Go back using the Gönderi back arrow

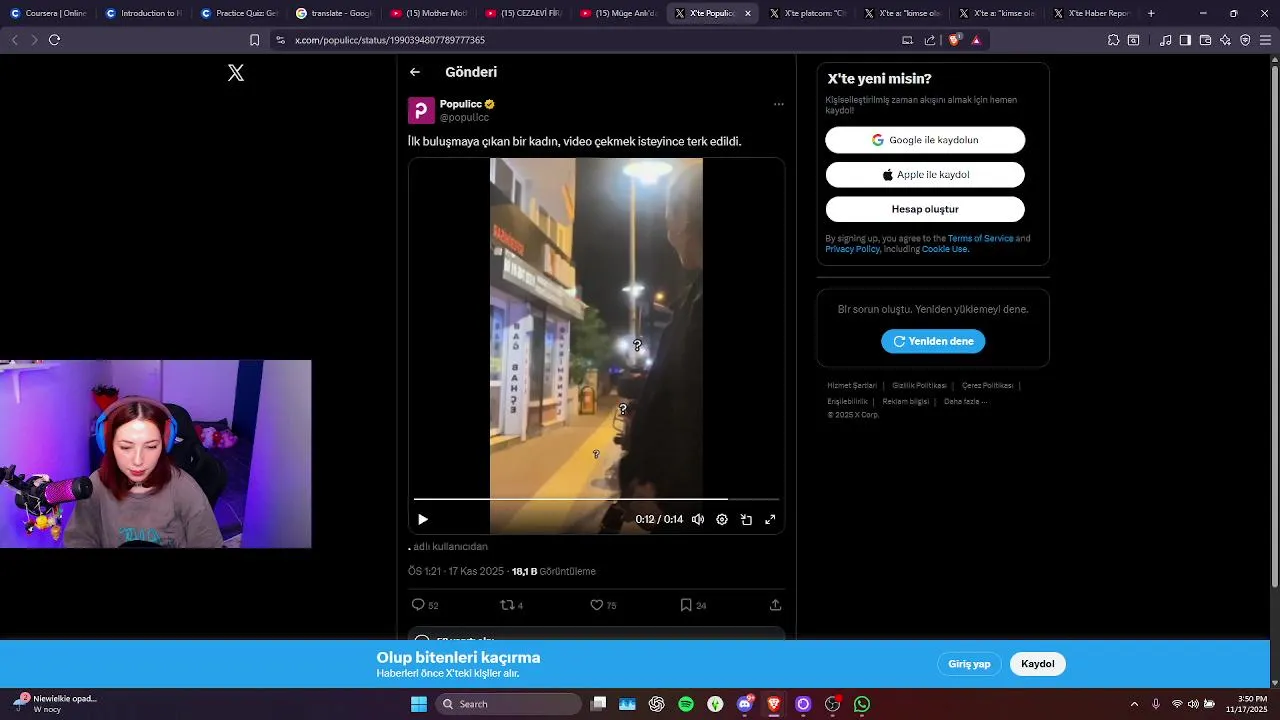(415, 72)
